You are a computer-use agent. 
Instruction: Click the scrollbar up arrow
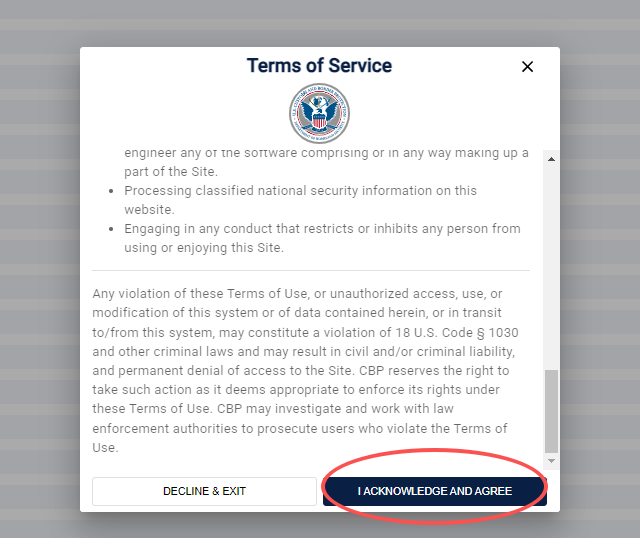[550, 159]
